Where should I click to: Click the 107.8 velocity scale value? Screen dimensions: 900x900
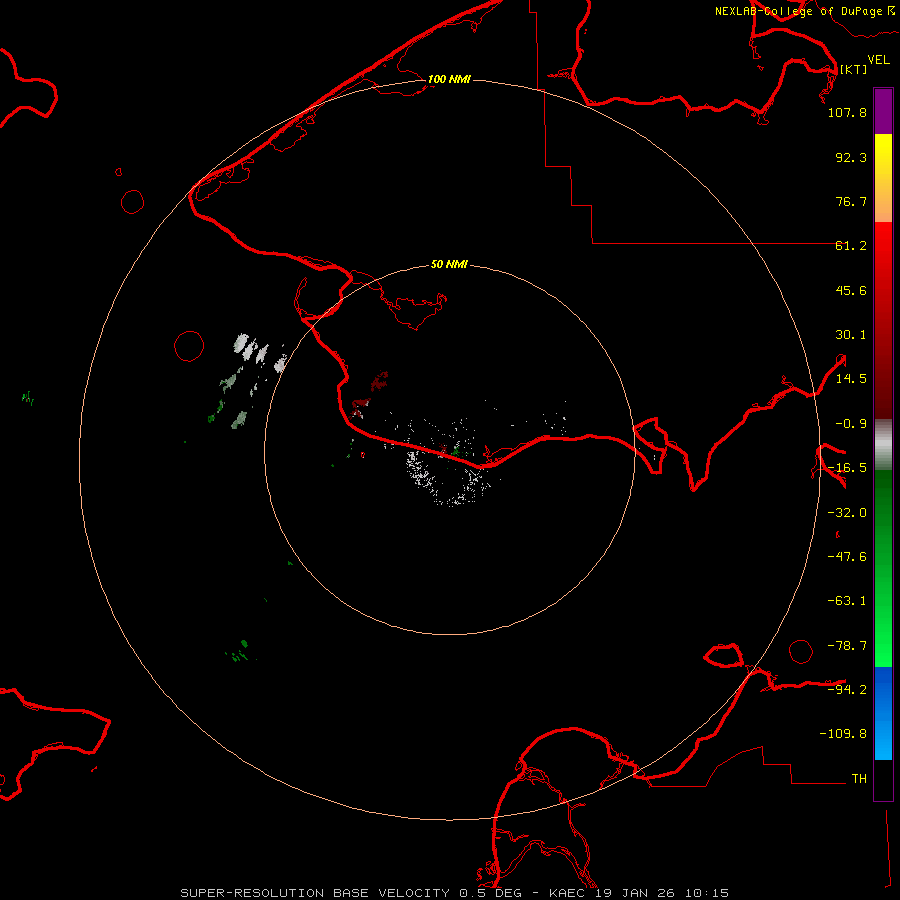tap(847, 112)
